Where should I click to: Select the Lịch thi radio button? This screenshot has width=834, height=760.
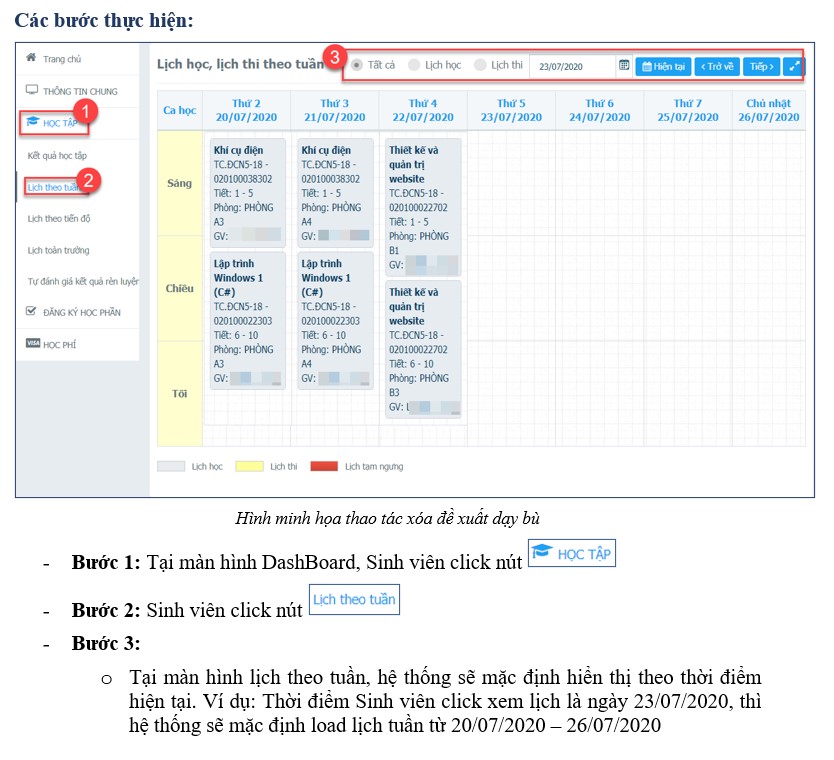coord(480,65)
